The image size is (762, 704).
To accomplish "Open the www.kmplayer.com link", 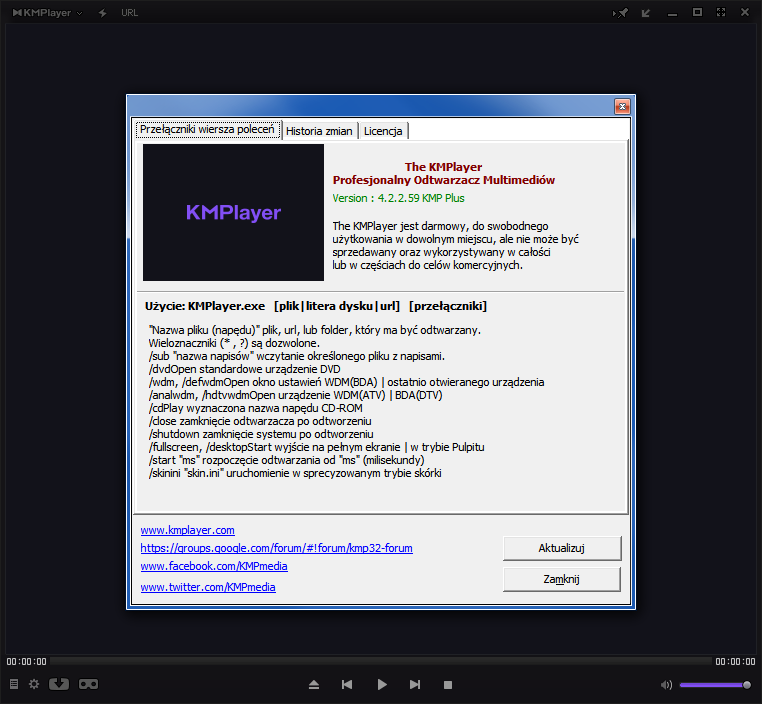I will click(188, 530).
